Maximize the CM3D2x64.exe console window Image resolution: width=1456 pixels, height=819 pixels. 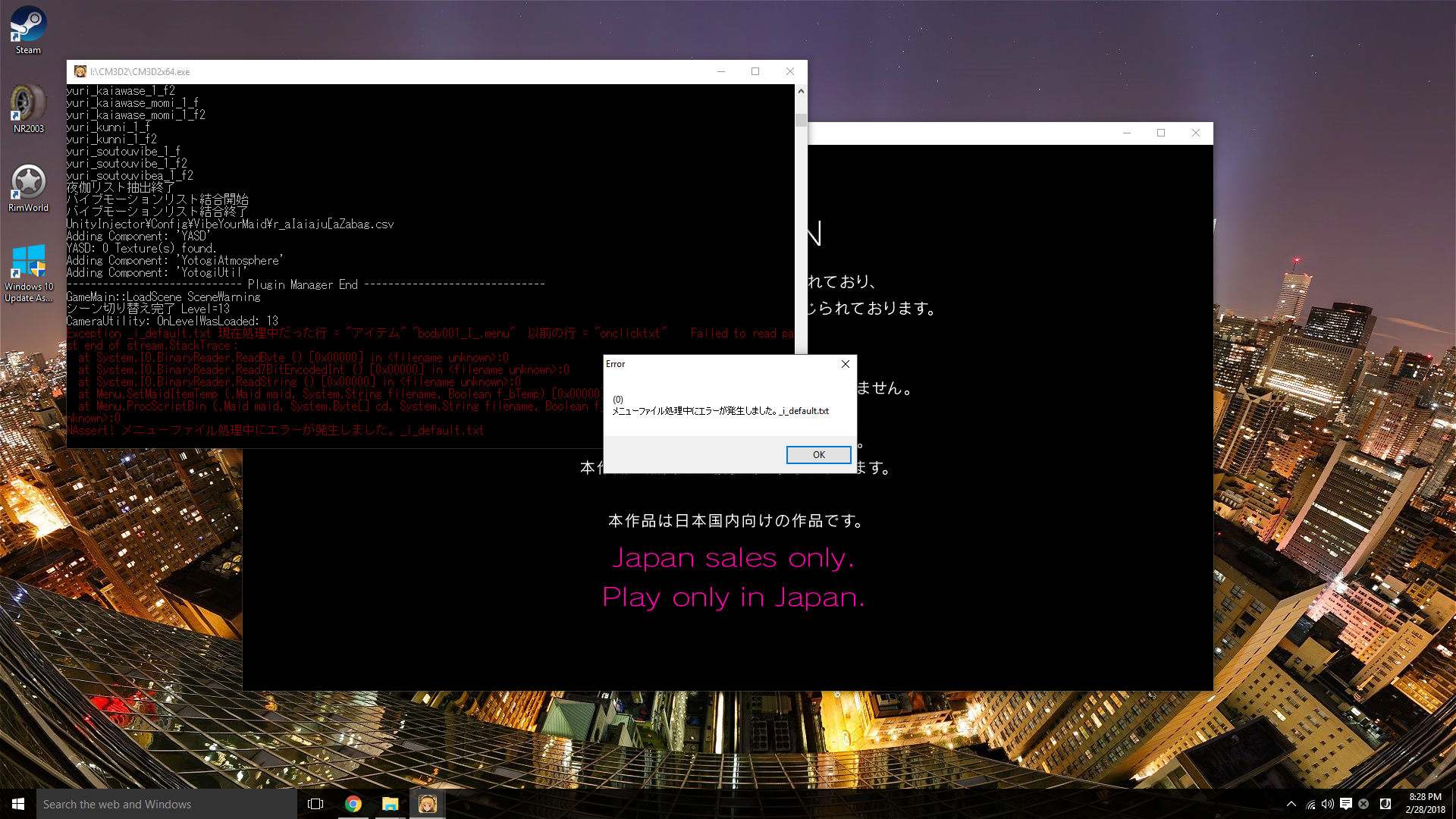pyautogui.click(x=755, y=71)
